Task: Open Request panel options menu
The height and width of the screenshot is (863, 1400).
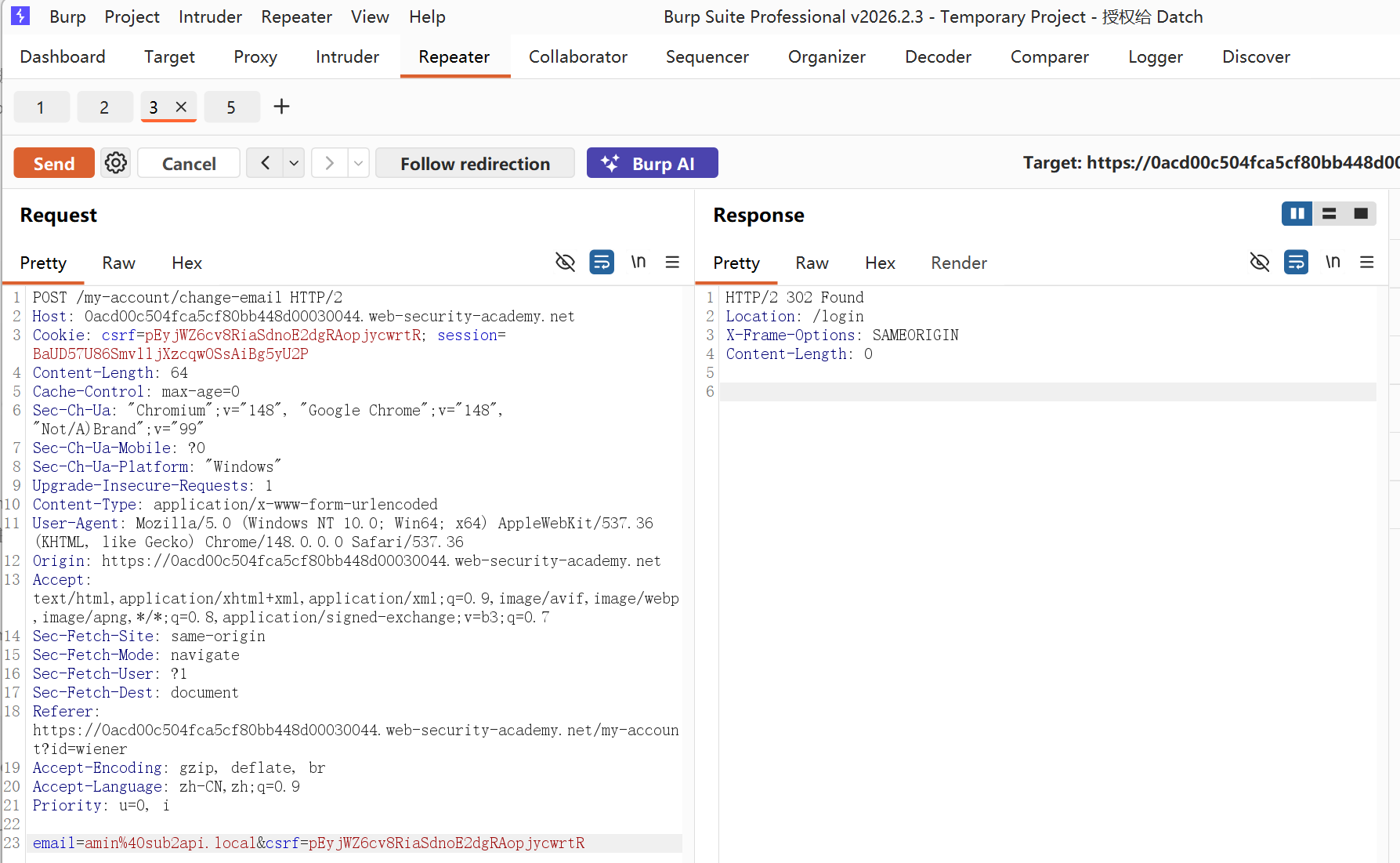Action: pos(672,262)
